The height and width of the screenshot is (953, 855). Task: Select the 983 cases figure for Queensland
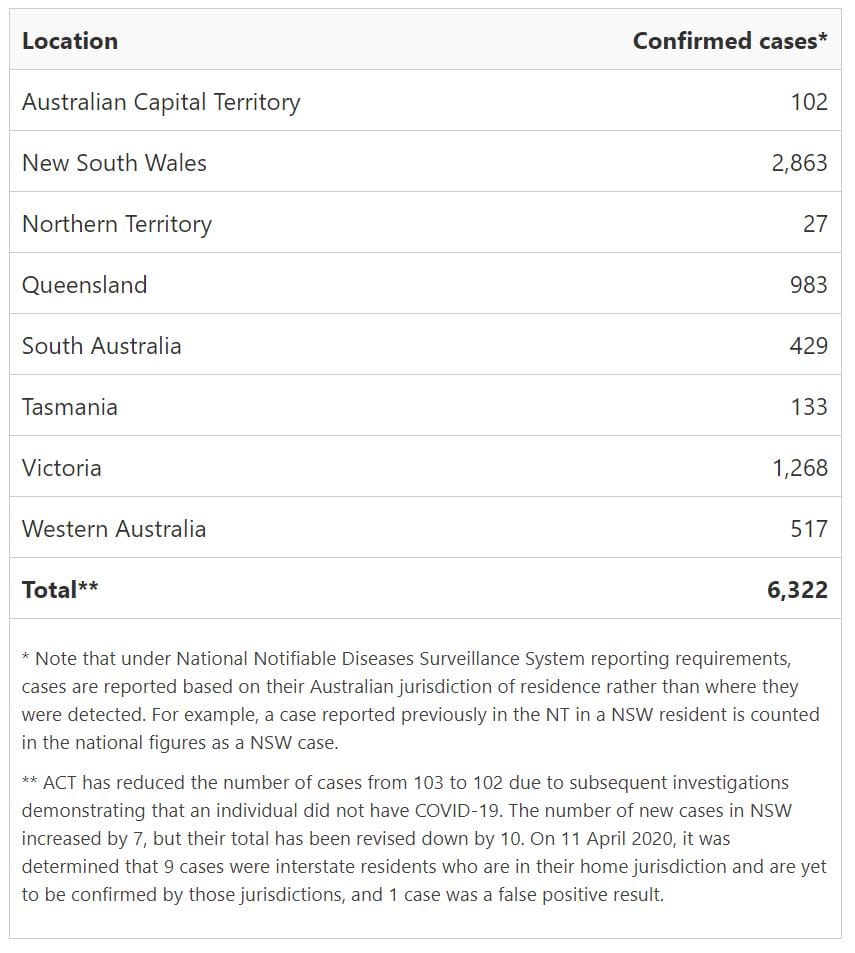tap(808, 285)
